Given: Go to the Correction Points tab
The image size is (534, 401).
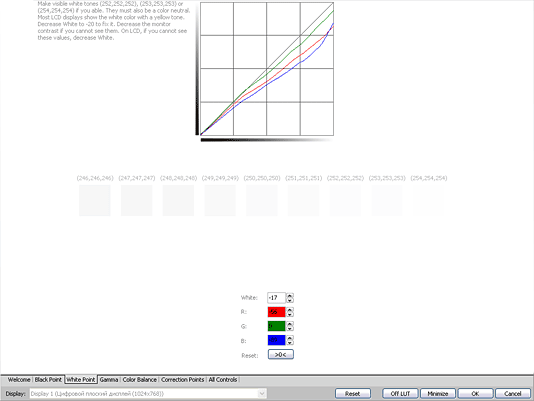Looking at the screenshot, I should (183, 380).
